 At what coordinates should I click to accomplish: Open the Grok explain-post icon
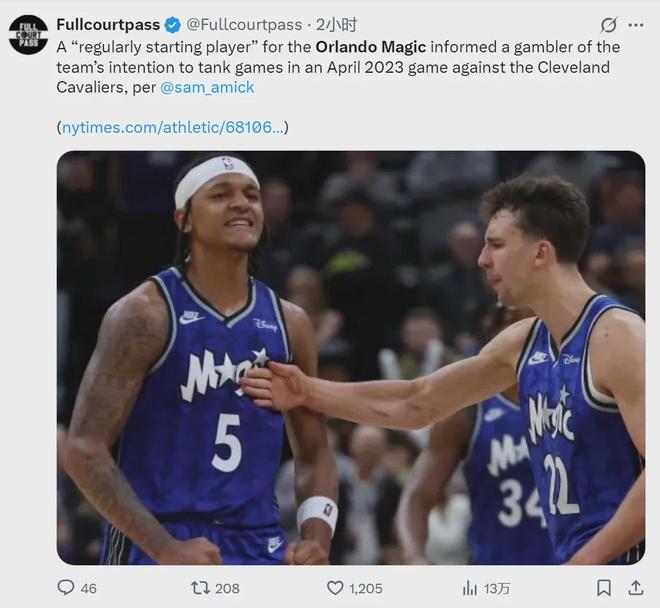click(x=608, y=25)
